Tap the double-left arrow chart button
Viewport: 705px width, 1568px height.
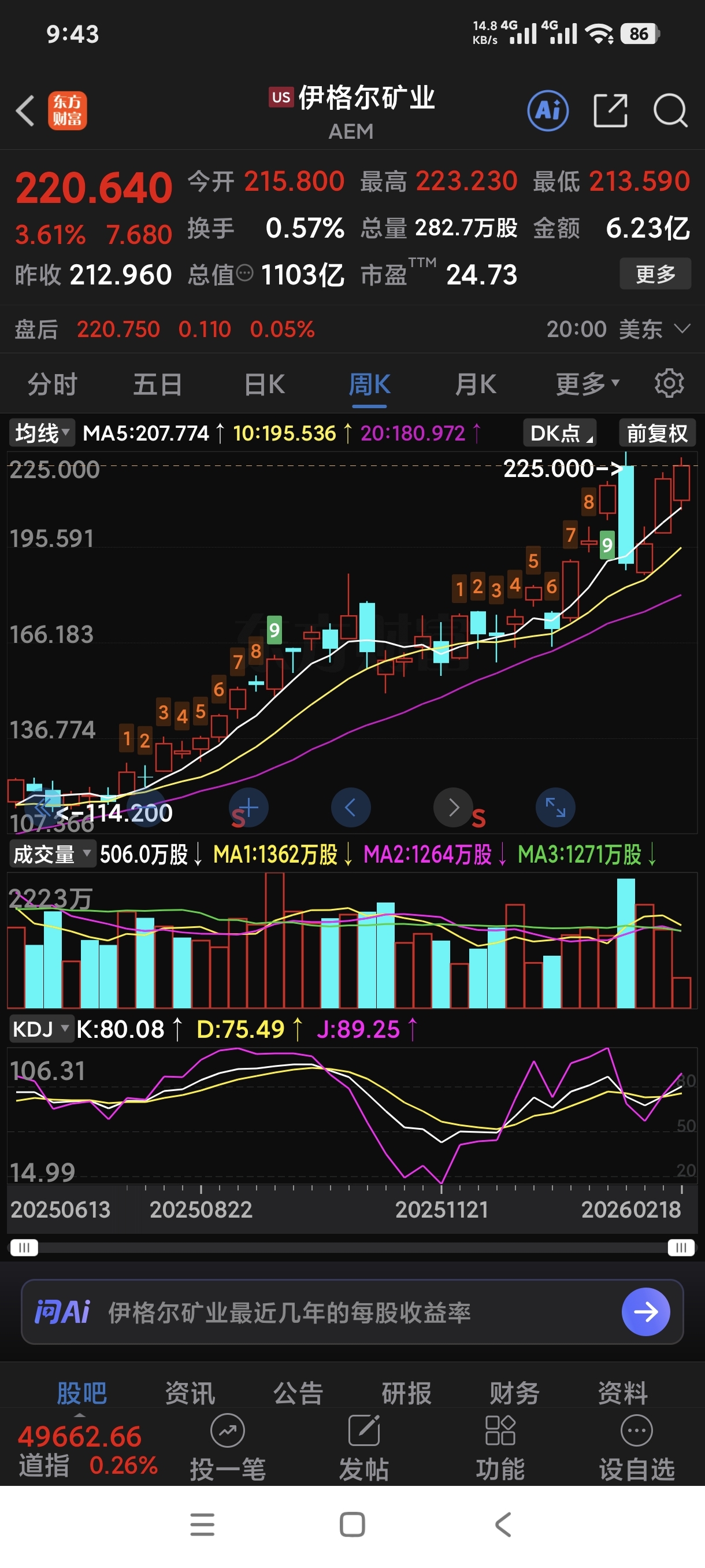43,808
